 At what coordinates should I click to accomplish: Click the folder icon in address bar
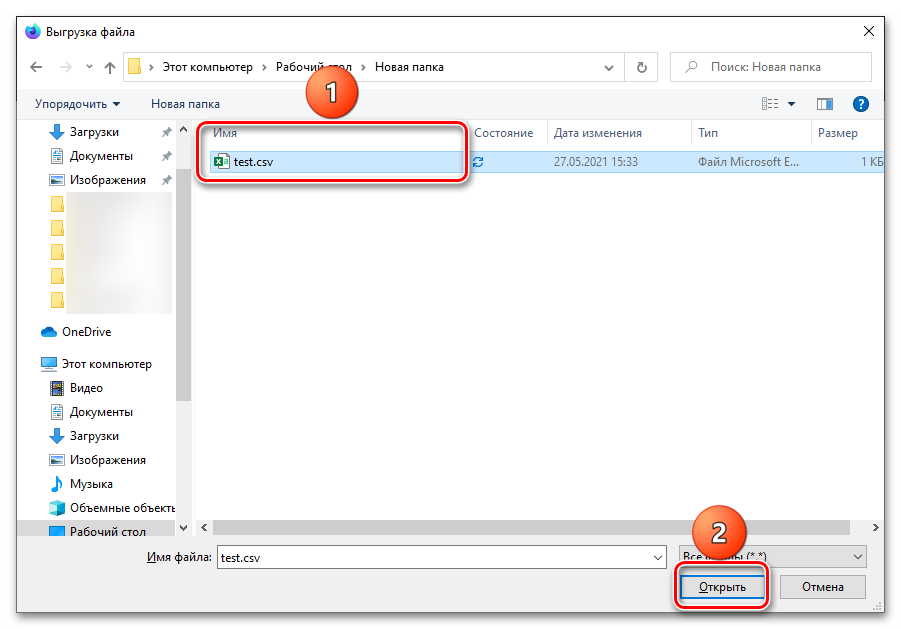coord(134,67)
